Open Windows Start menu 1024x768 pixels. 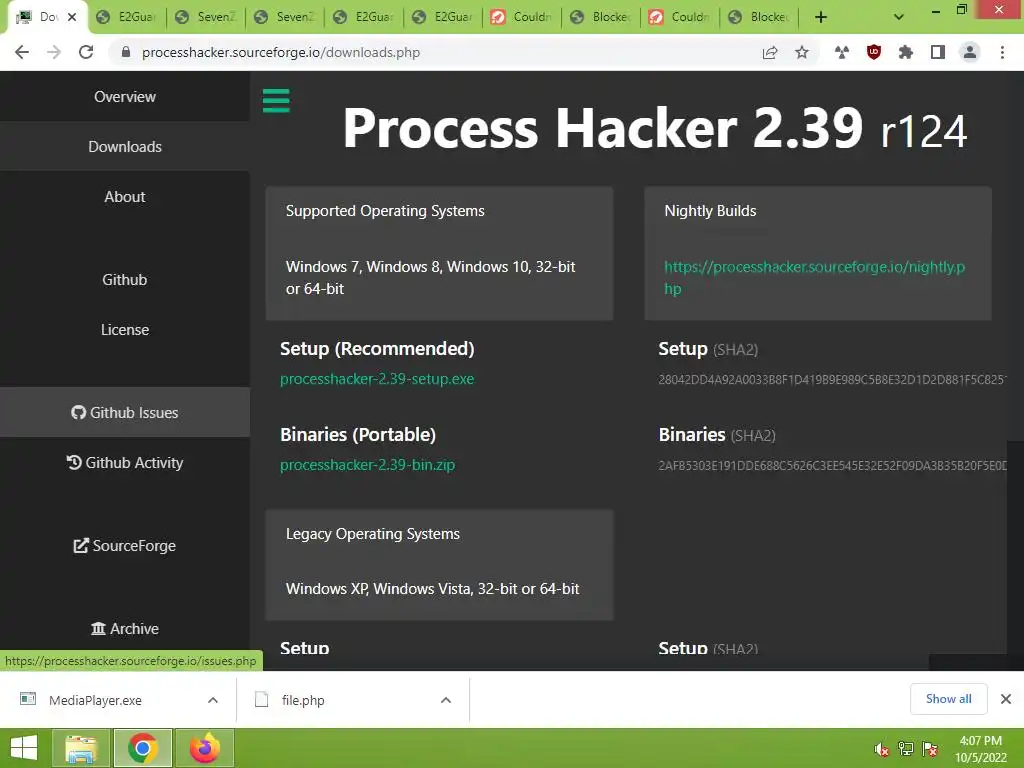click(x=24, y=748)
